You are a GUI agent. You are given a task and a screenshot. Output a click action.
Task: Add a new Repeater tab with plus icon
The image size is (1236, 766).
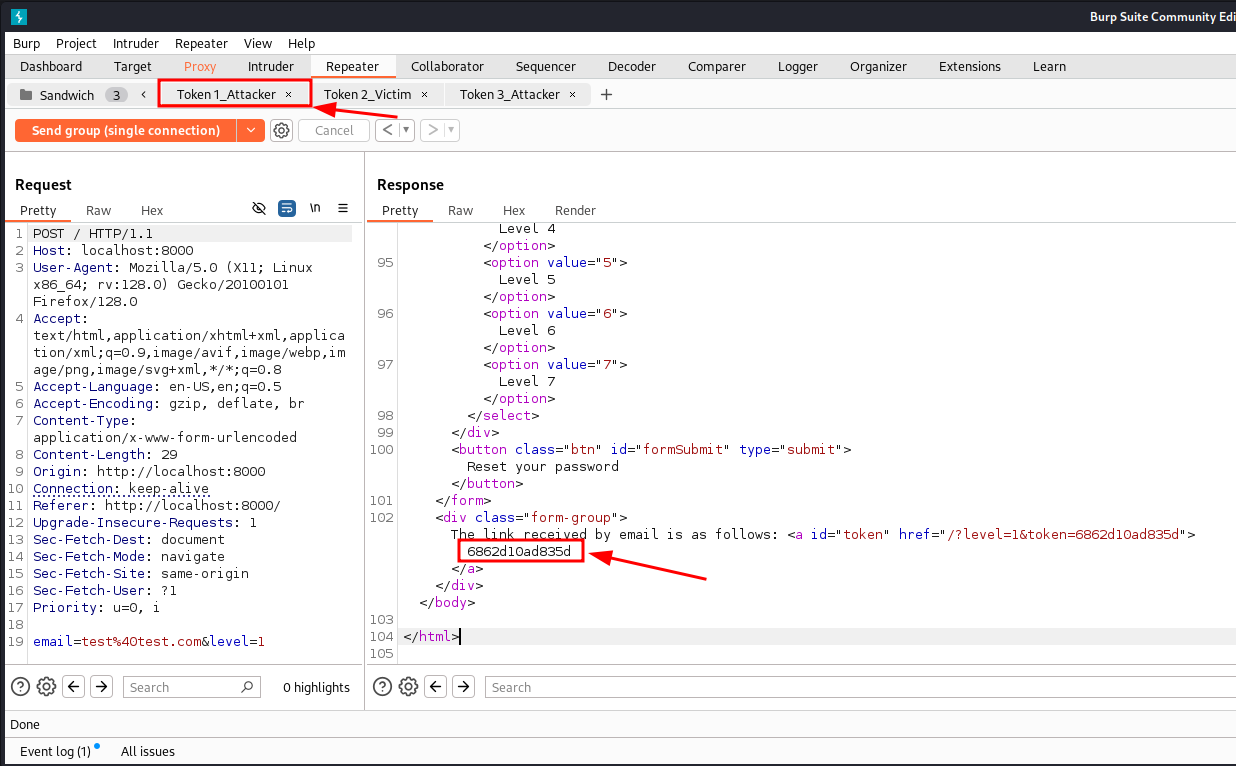coord(606,95)
